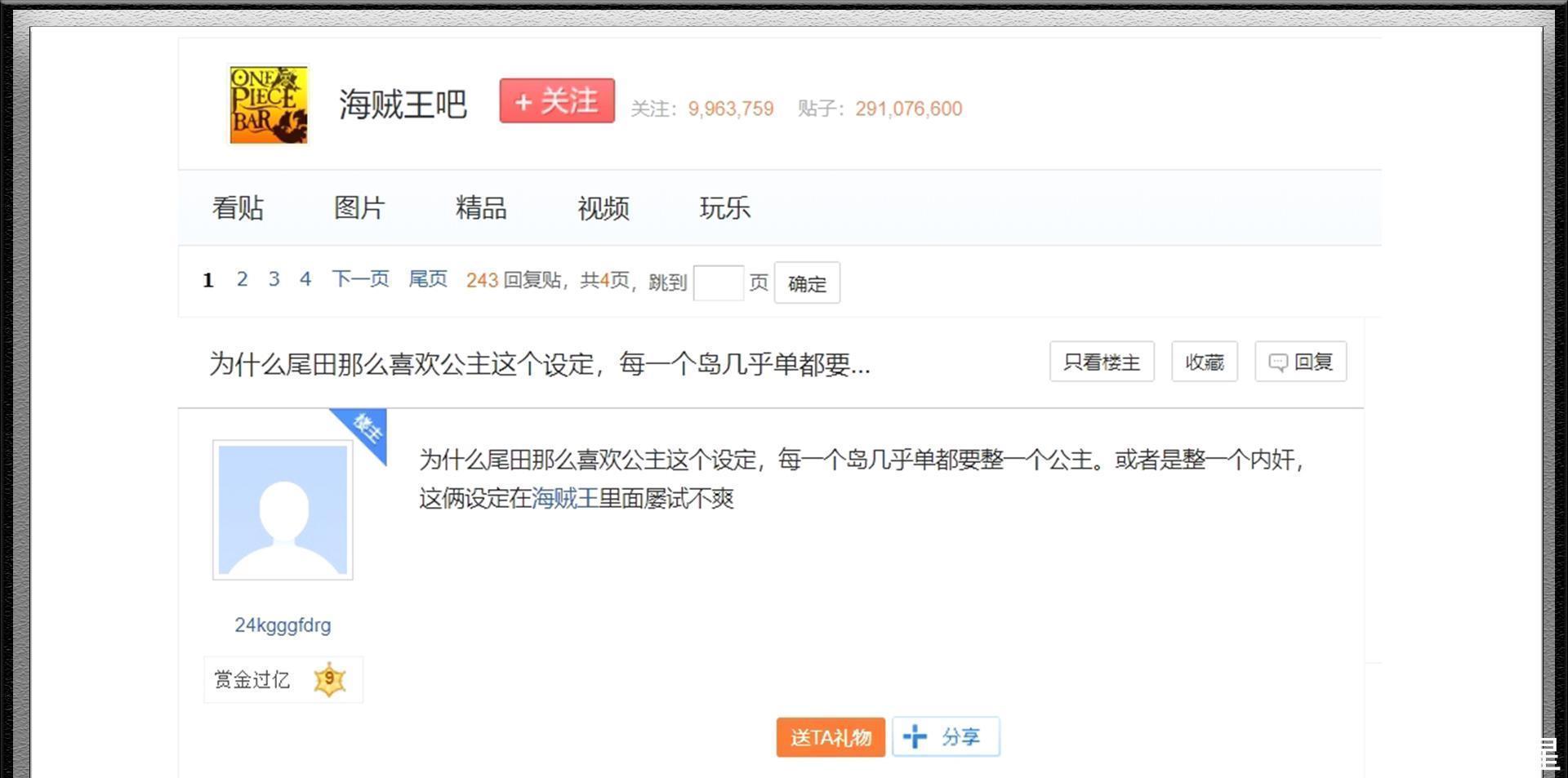This screenshot has width=1568, height=778.
Task: Jump to the last page via 尾页
Action: point(427,278)
